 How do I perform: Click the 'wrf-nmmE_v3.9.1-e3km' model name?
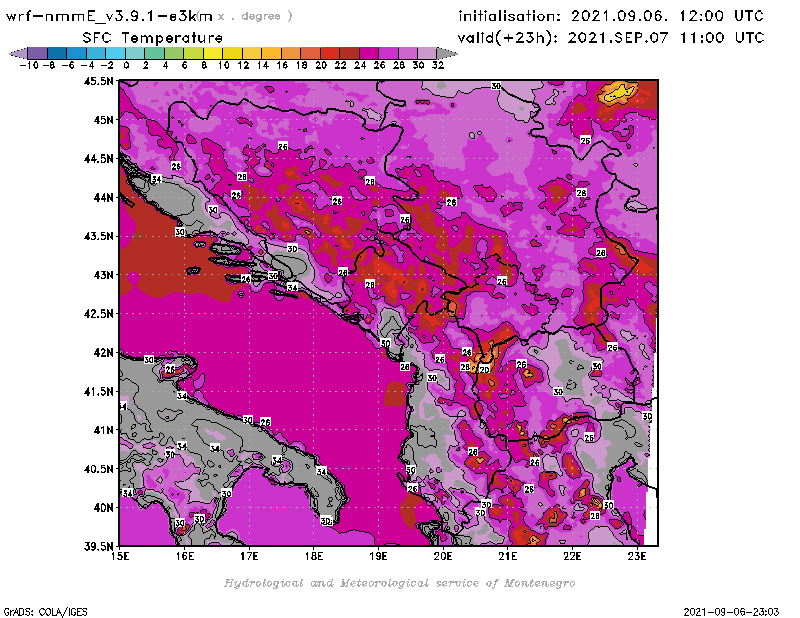pyautogui.click(x=109, y=16)
